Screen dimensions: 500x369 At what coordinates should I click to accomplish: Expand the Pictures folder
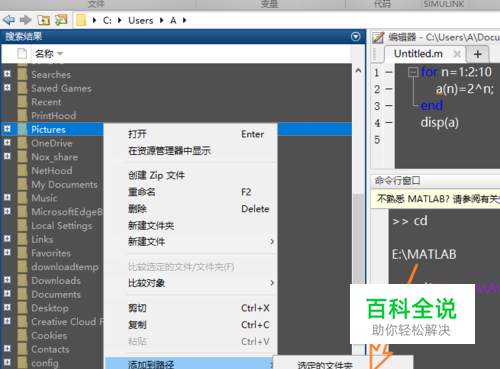pyautogui.click(x=7, y=129)
